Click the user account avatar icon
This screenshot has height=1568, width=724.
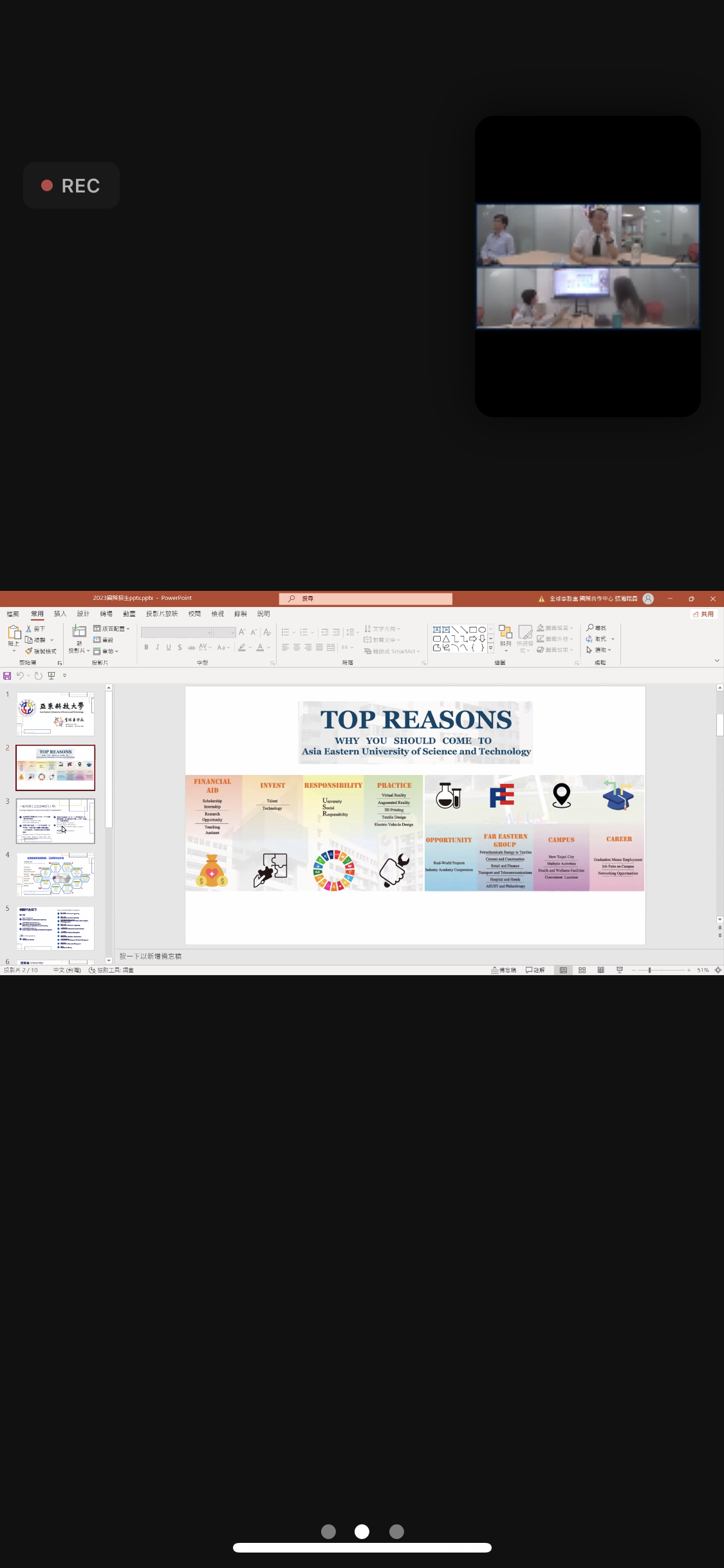[649, 599]
